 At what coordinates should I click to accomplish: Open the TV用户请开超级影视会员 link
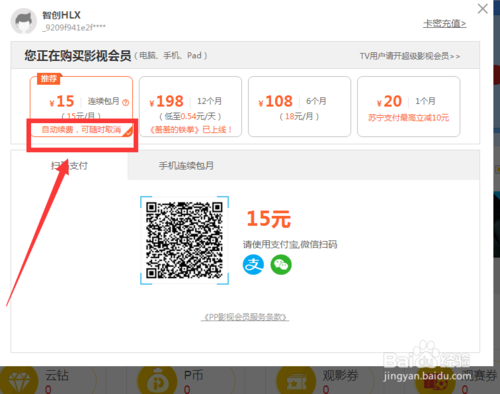pos(410,56)
